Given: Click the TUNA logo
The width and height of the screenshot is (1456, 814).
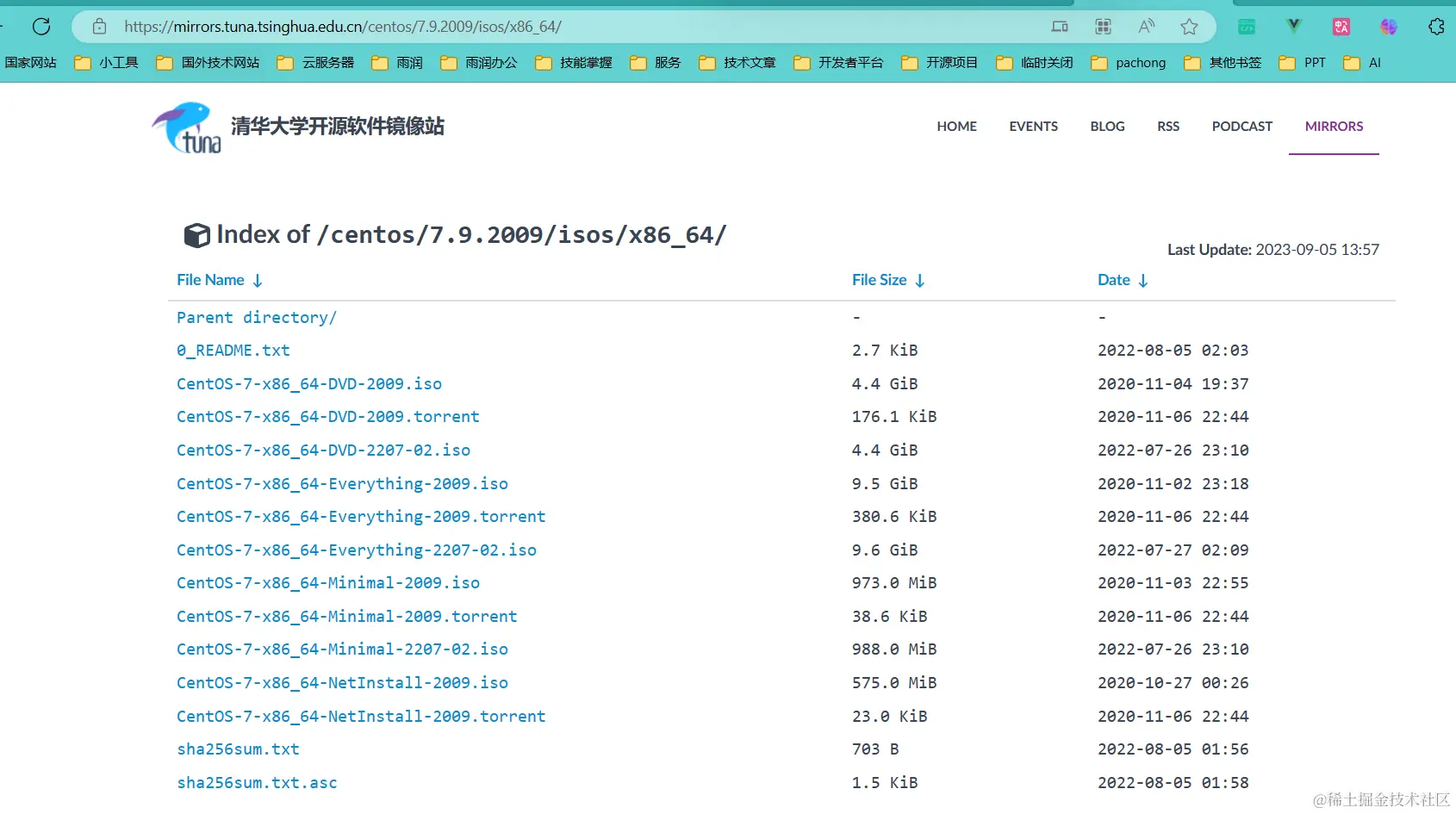Looking at the screenshot, I should (x=187, y=127).
